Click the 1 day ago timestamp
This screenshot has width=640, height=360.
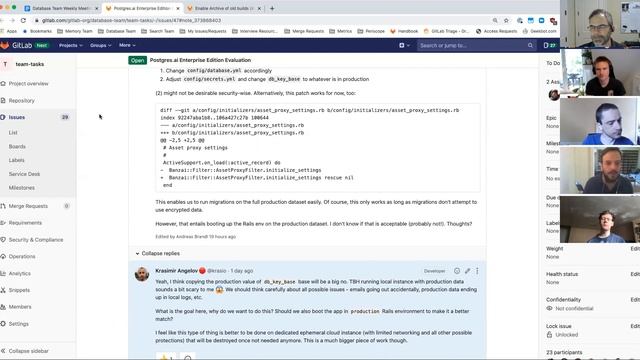point(242,271)
